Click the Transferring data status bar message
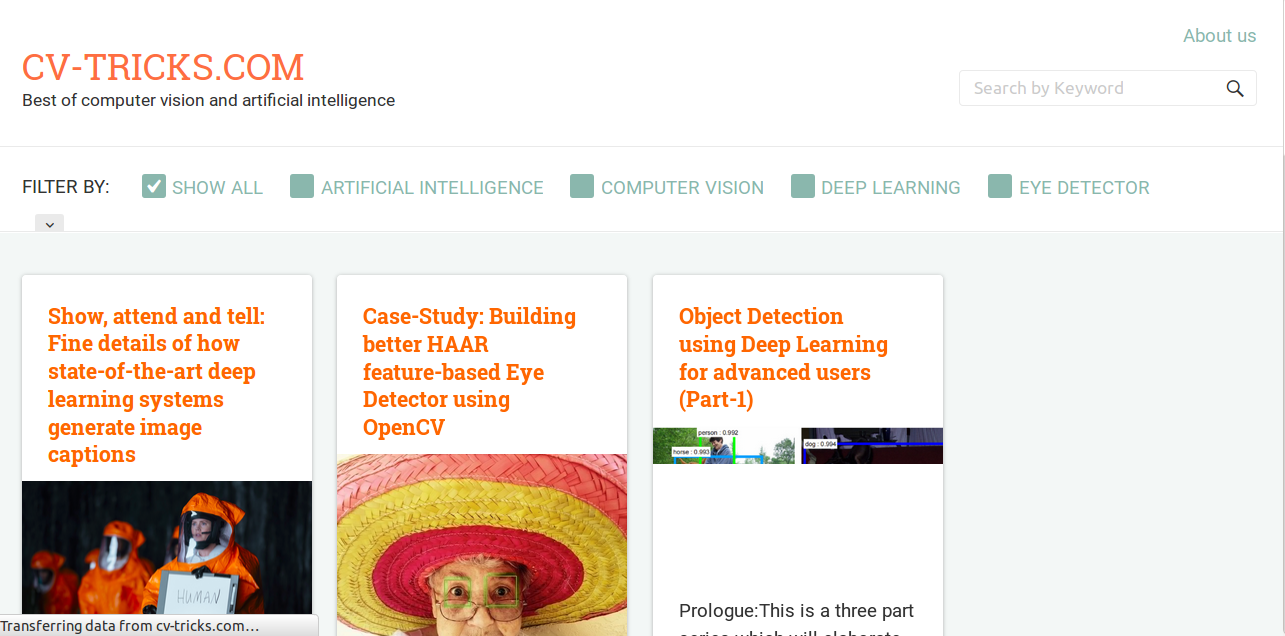Image resolution: width=1285 pixels, height=636 pixels. point(130,626)
